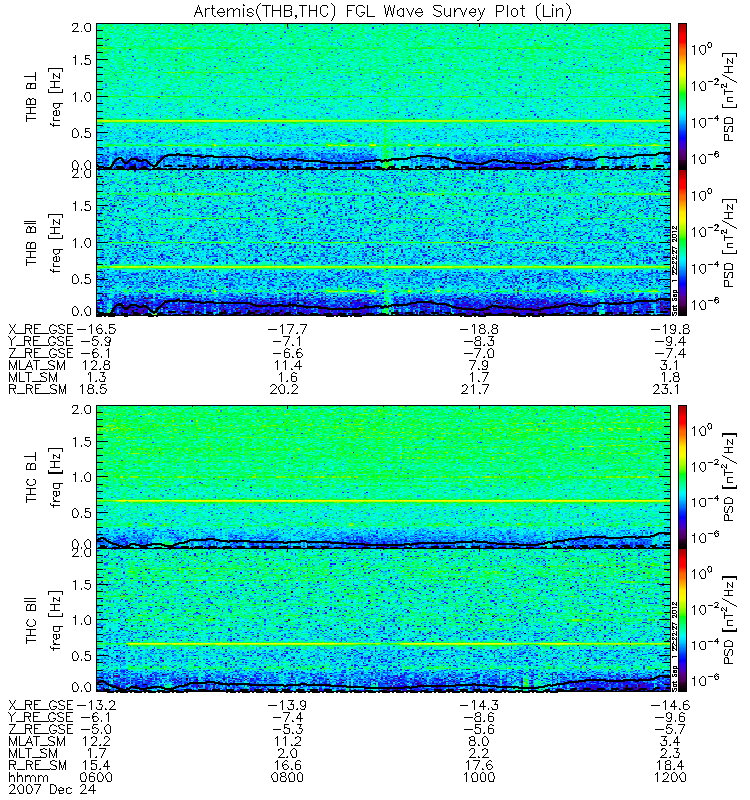Click the THC X_RE_GSE value -13.9

pyautogui.click(x=287, y=705)
